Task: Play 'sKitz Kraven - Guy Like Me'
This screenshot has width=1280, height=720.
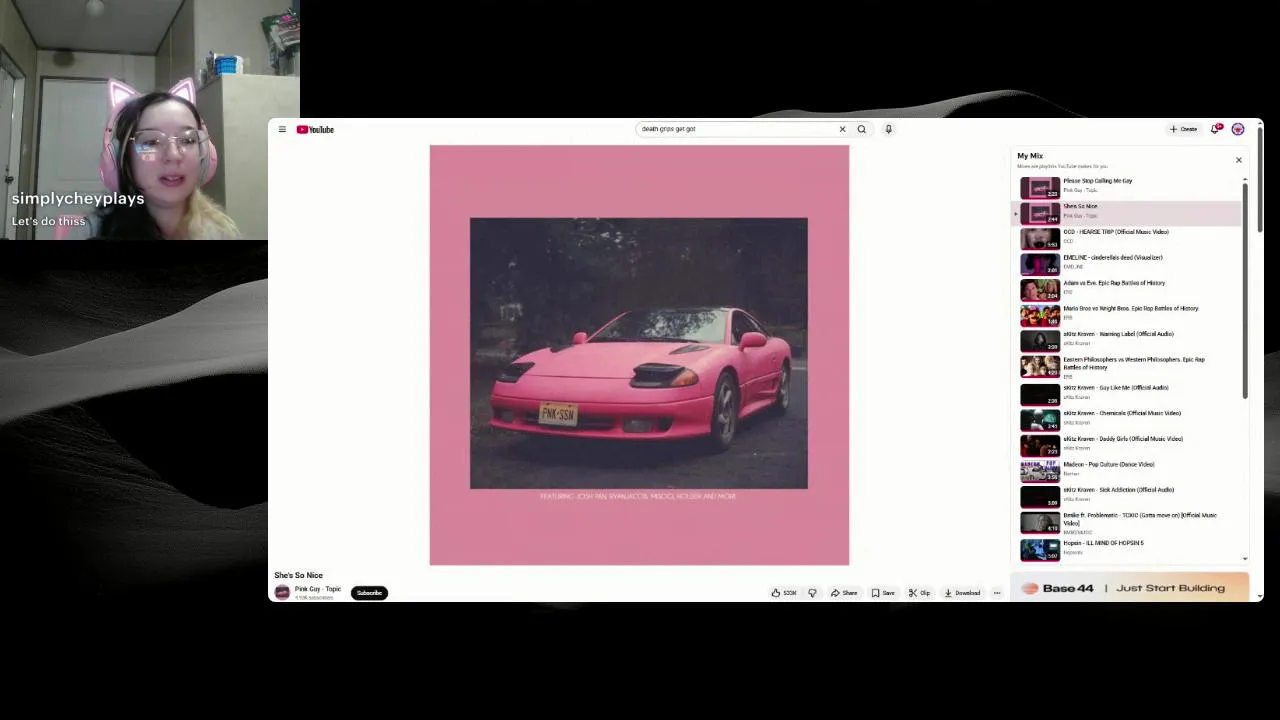Action: 1128,393
